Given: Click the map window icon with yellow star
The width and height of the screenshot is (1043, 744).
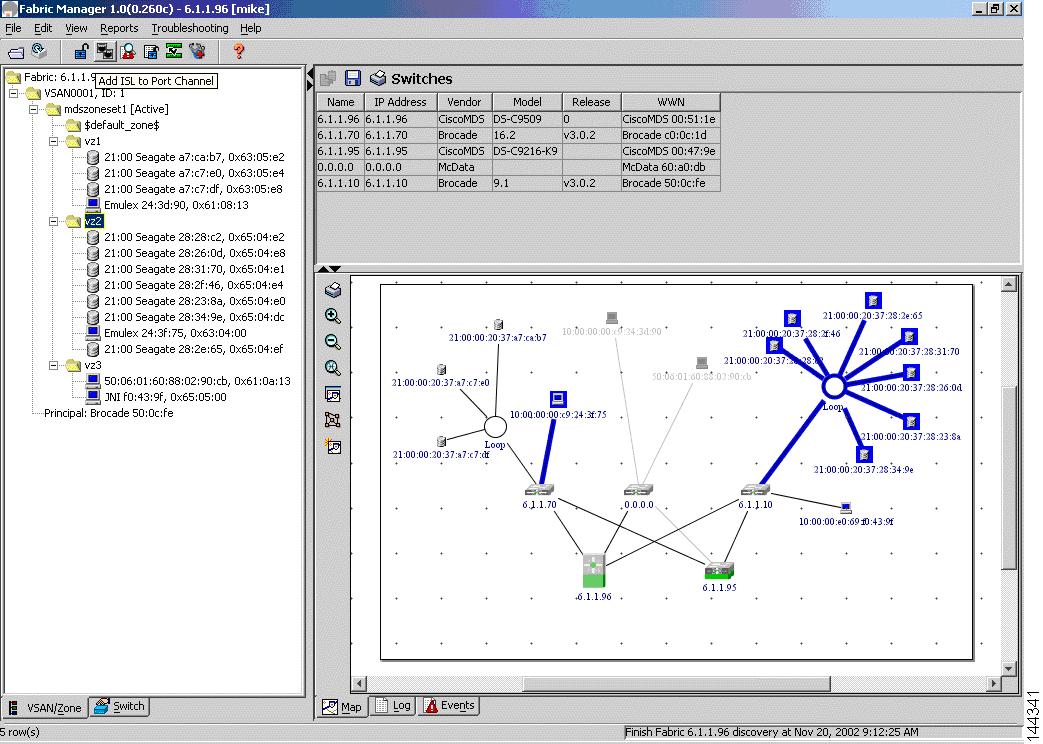Looking at the screenshot, I should click(x=333, y=446).
